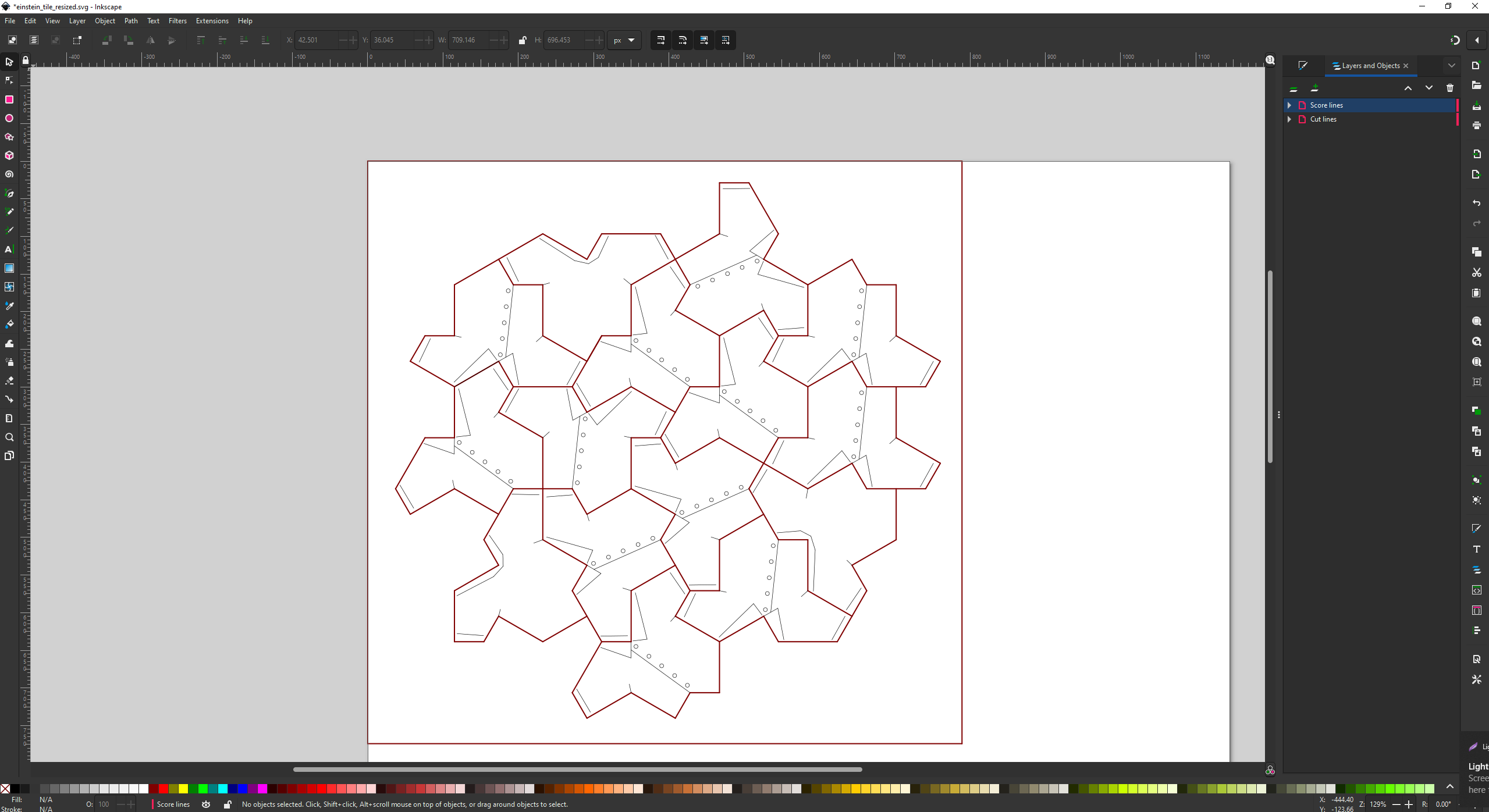
Task: Pick the yellow palette swatch
Action: (x=183, y=789)
